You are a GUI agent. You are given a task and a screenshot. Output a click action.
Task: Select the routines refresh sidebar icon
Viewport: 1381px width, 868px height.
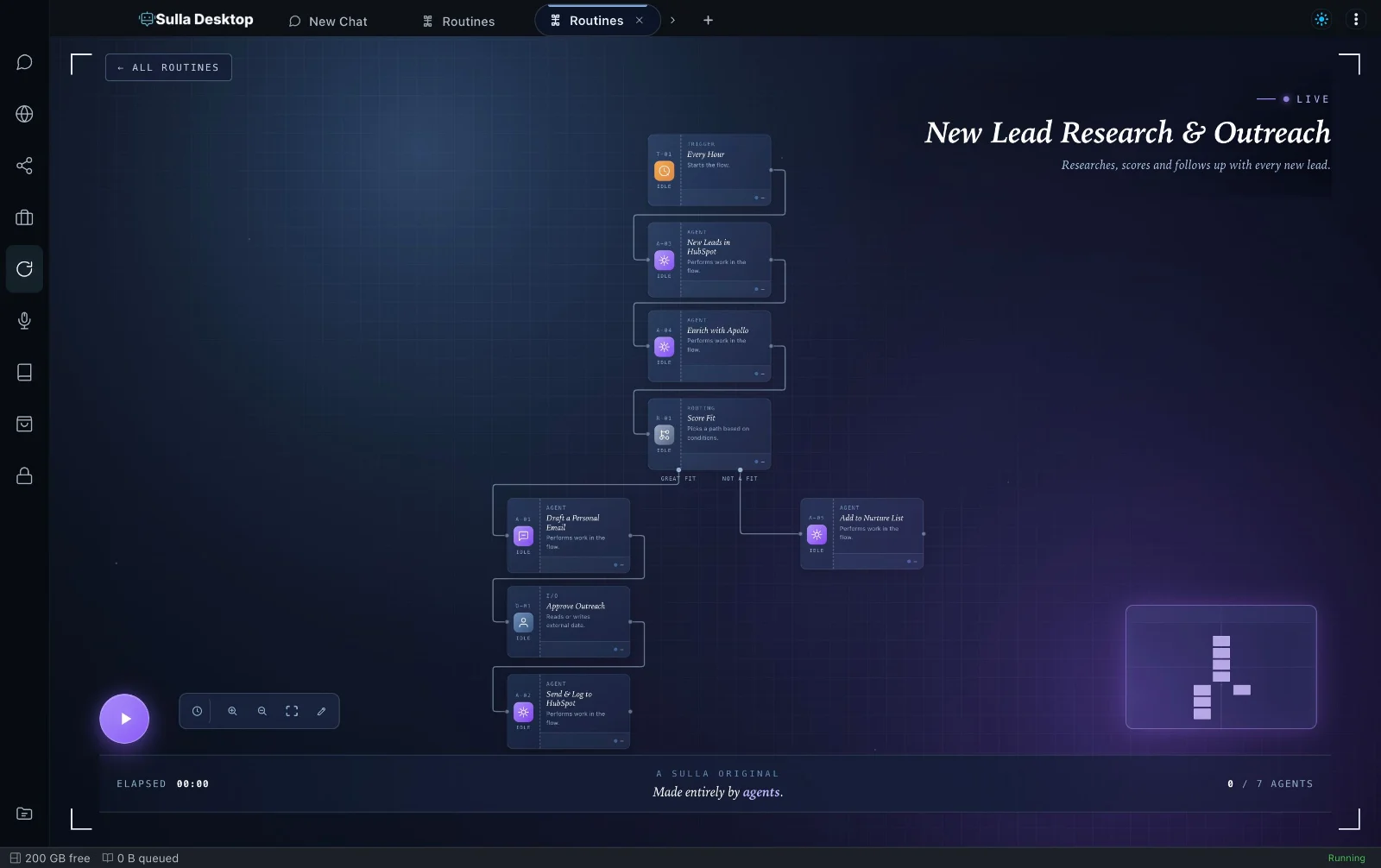[24, 269]
